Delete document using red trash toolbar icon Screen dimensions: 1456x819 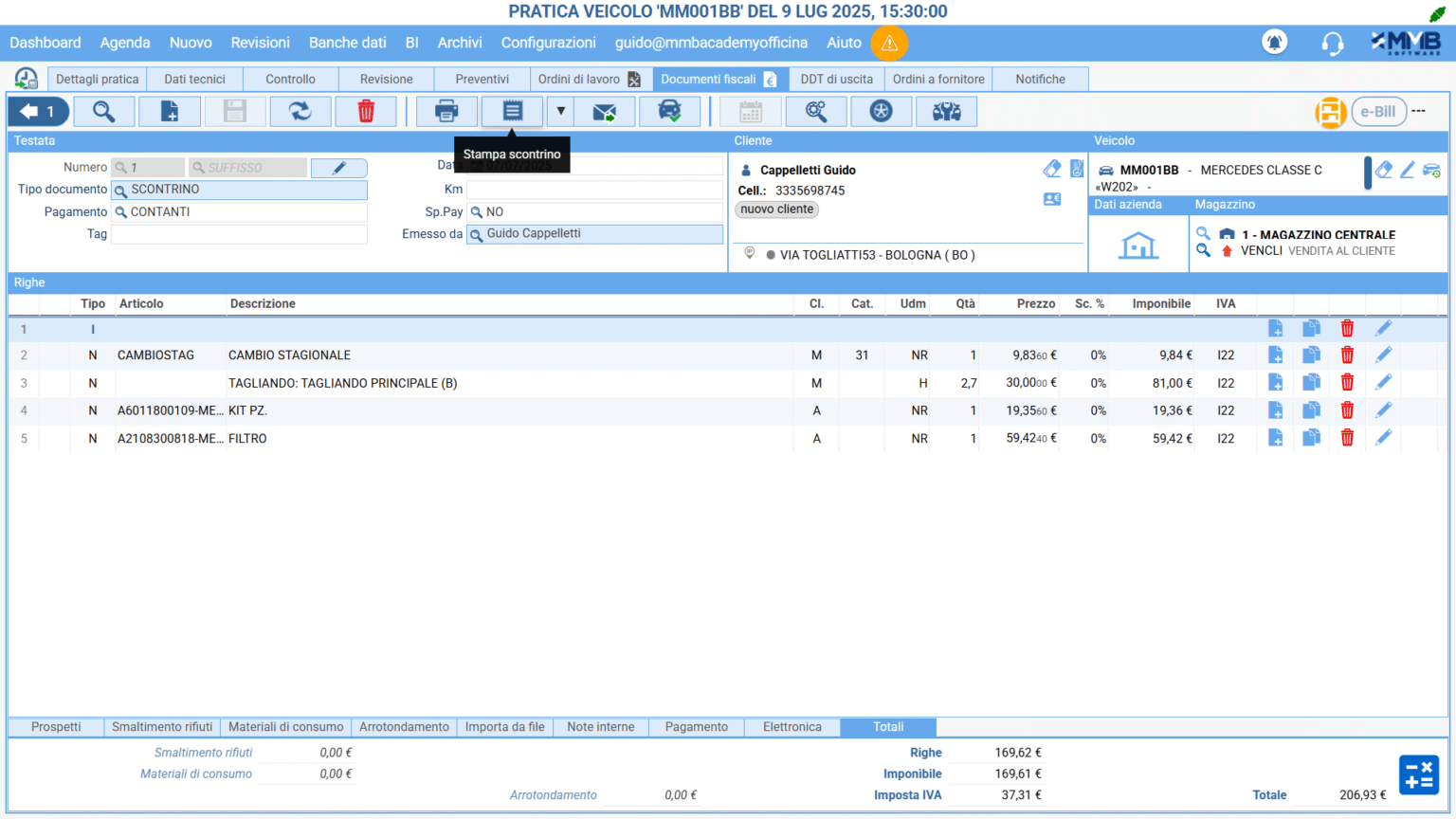(x=366, y=111)
